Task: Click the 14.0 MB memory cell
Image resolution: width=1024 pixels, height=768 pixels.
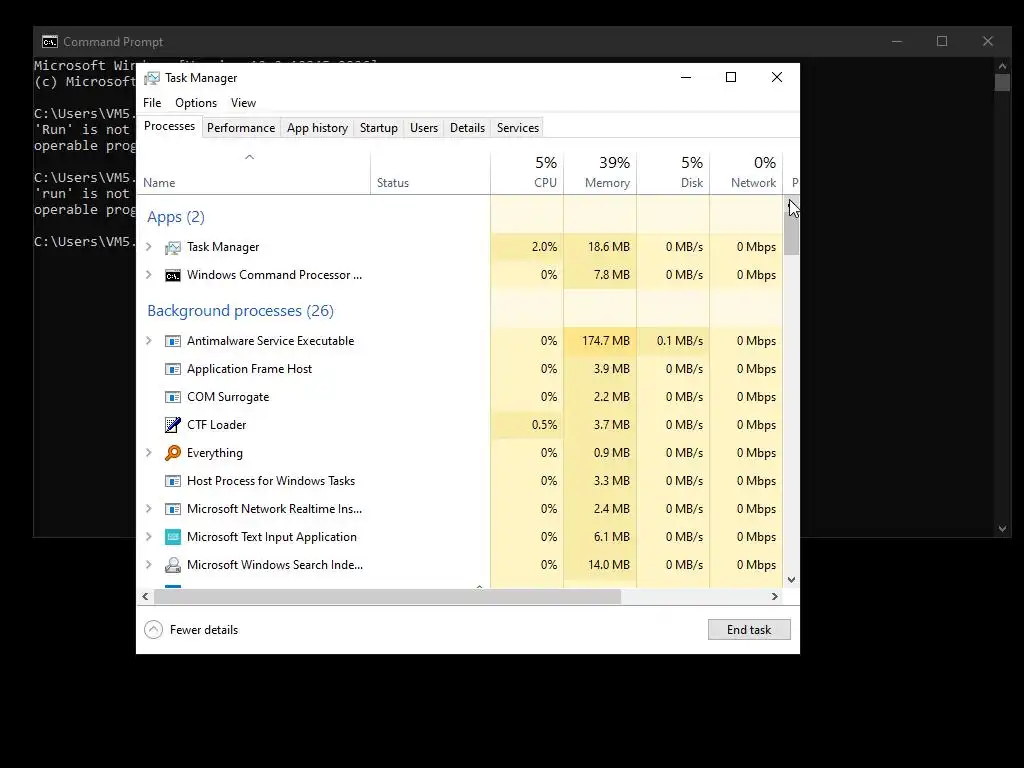Action: (600, 565)
